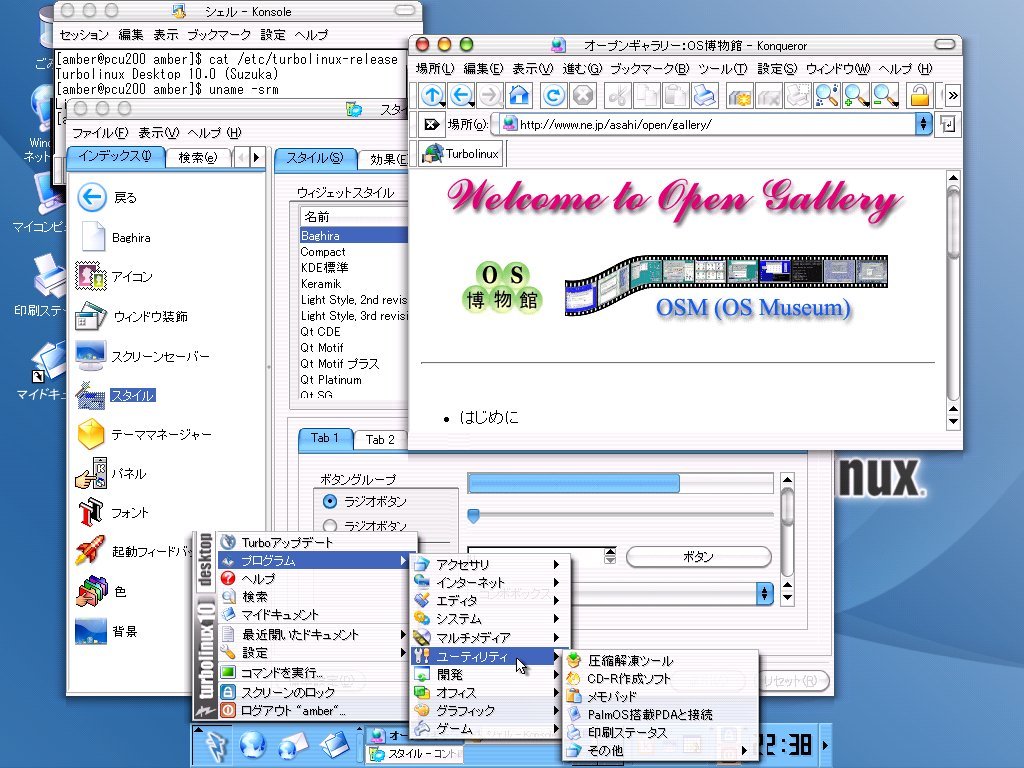Click Konqueror's greyed Forward arrow icon
Image resolution: width=1024 pixels, height=768 pixels.
coord(490,96)
